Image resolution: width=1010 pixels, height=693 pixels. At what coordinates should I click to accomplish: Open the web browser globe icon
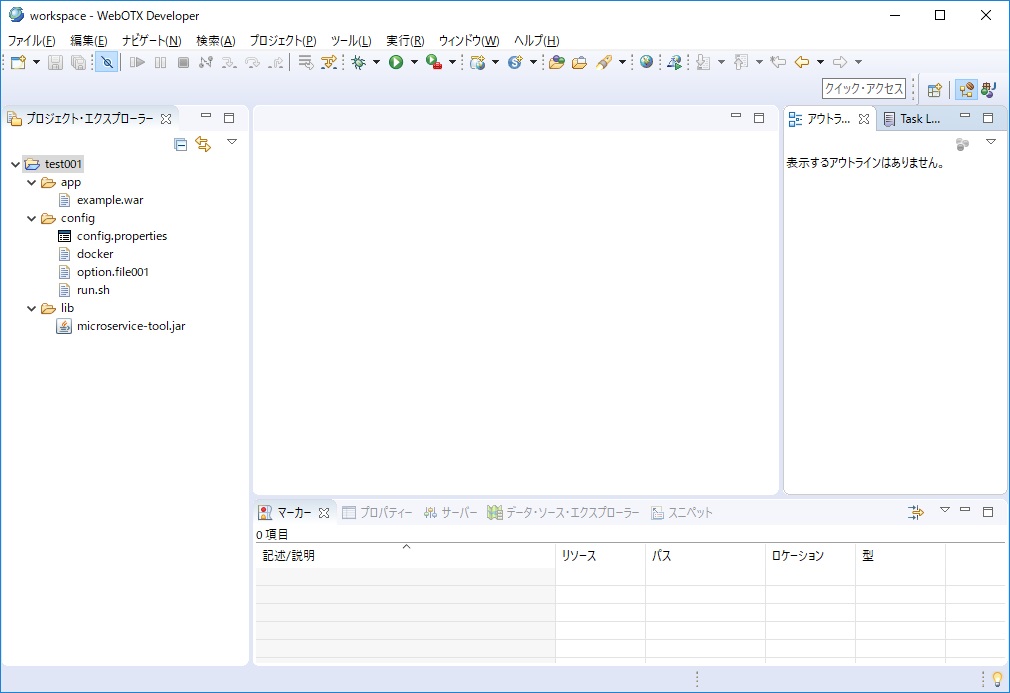point(647,62)
